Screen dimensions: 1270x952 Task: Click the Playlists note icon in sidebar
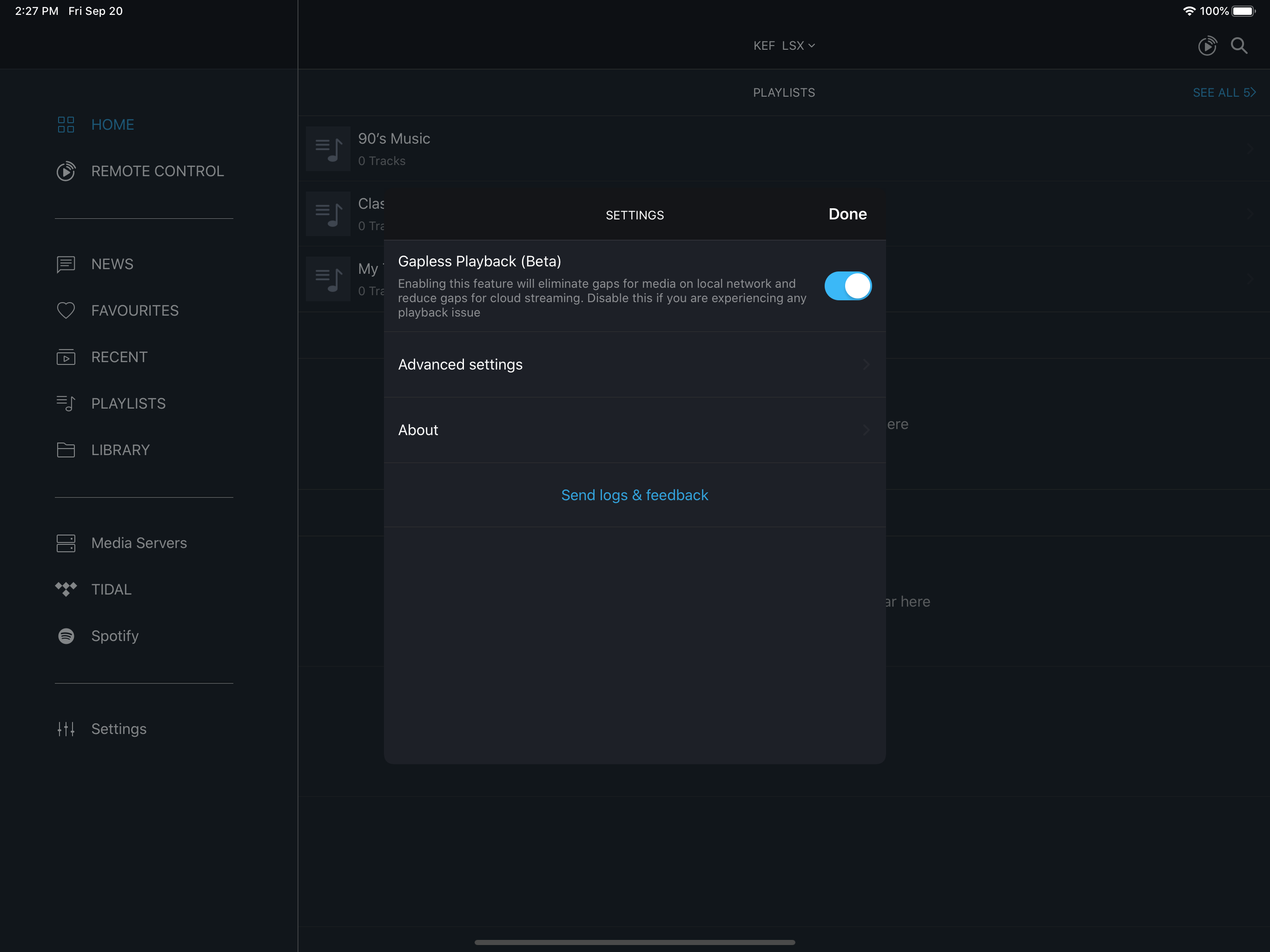point(66,403)
